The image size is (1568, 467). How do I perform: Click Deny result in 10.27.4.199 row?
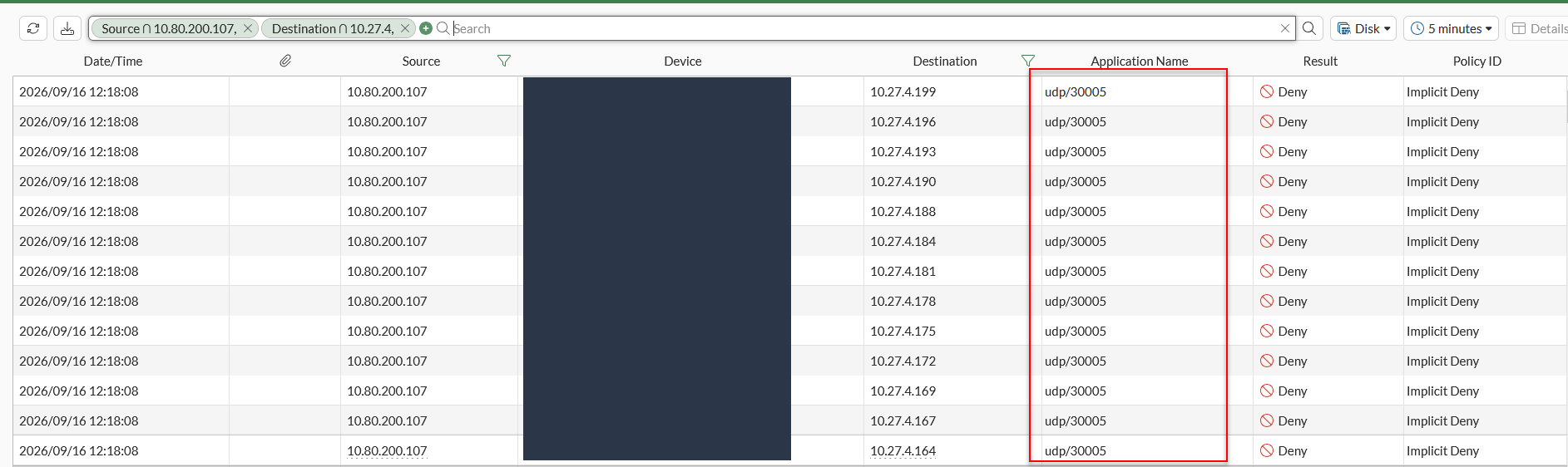[1293, 91]
